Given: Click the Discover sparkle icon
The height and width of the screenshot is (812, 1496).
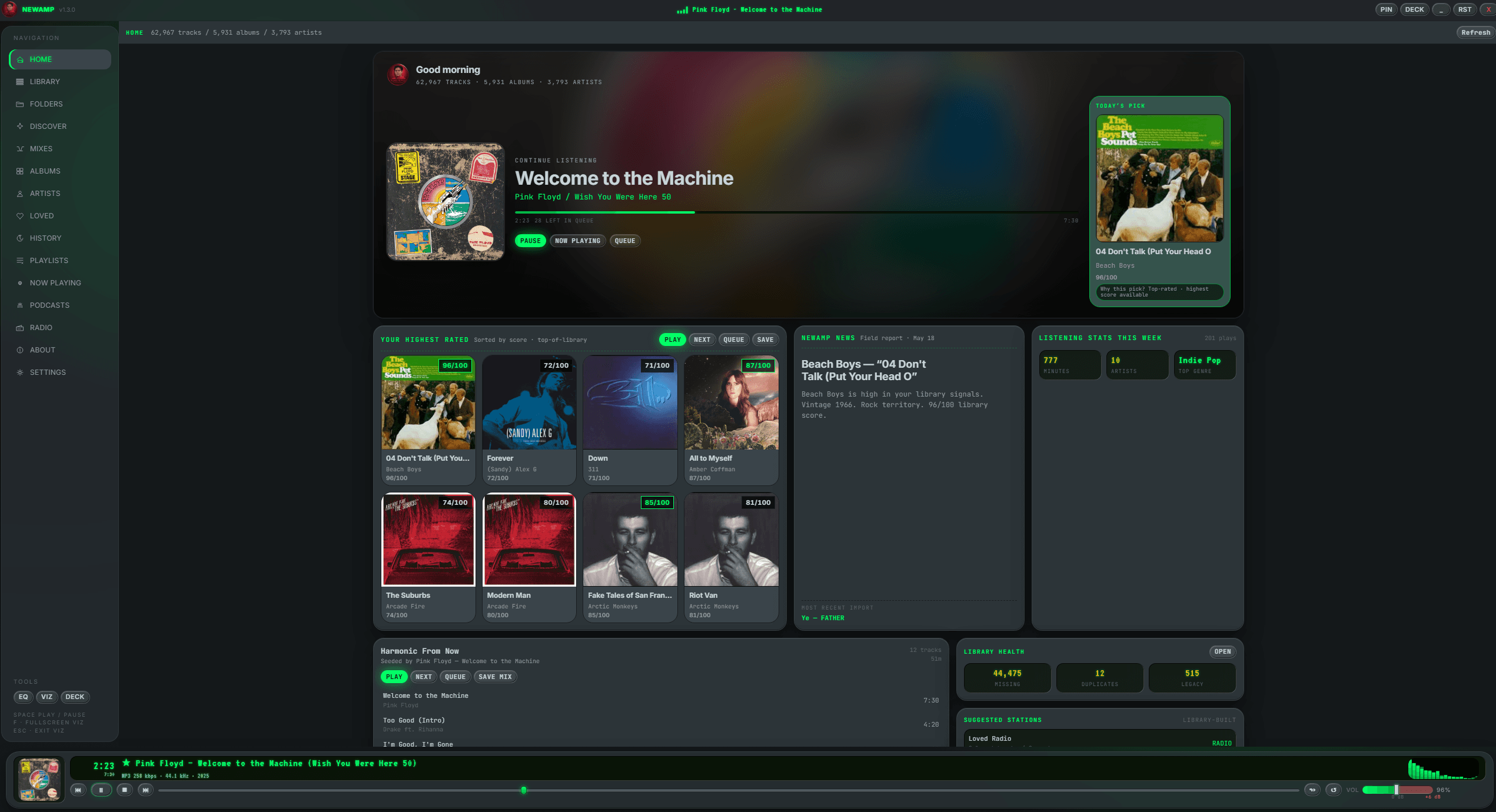Looking at the screenshot, I should tap(20, 127).
